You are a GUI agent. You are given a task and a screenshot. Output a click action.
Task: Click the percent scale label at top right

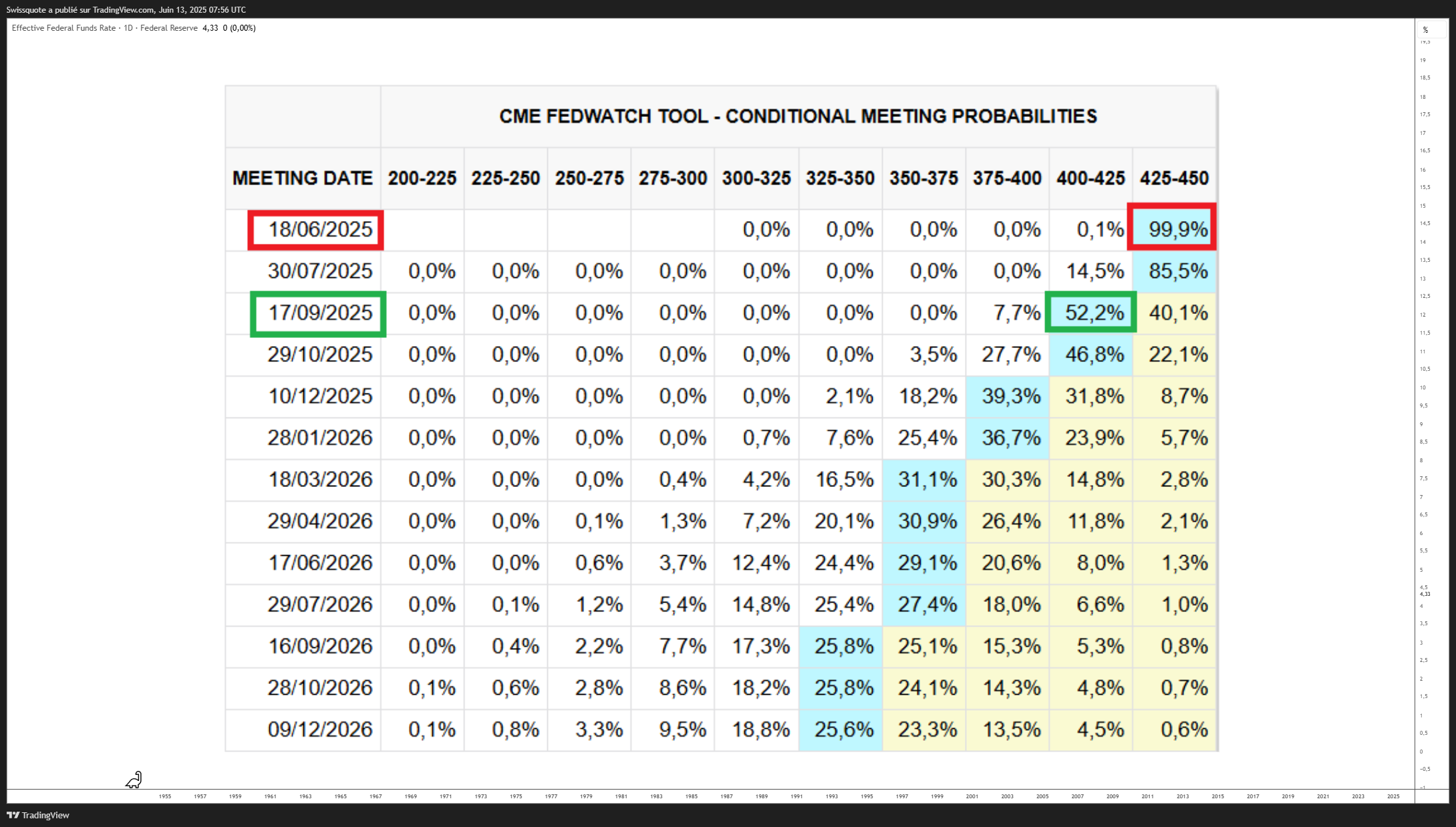(1425, 30)
